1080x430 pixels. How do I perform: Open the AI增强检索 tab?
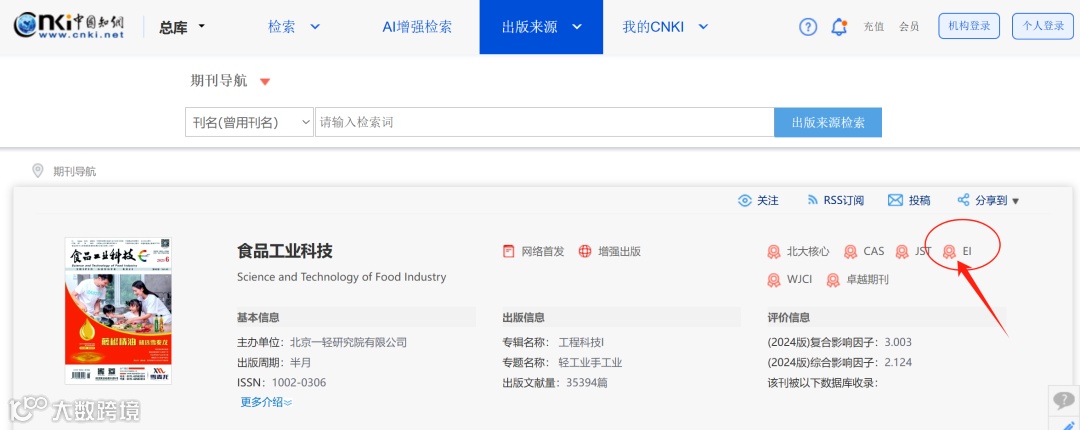pyautogui.click(x=417, y=27)
